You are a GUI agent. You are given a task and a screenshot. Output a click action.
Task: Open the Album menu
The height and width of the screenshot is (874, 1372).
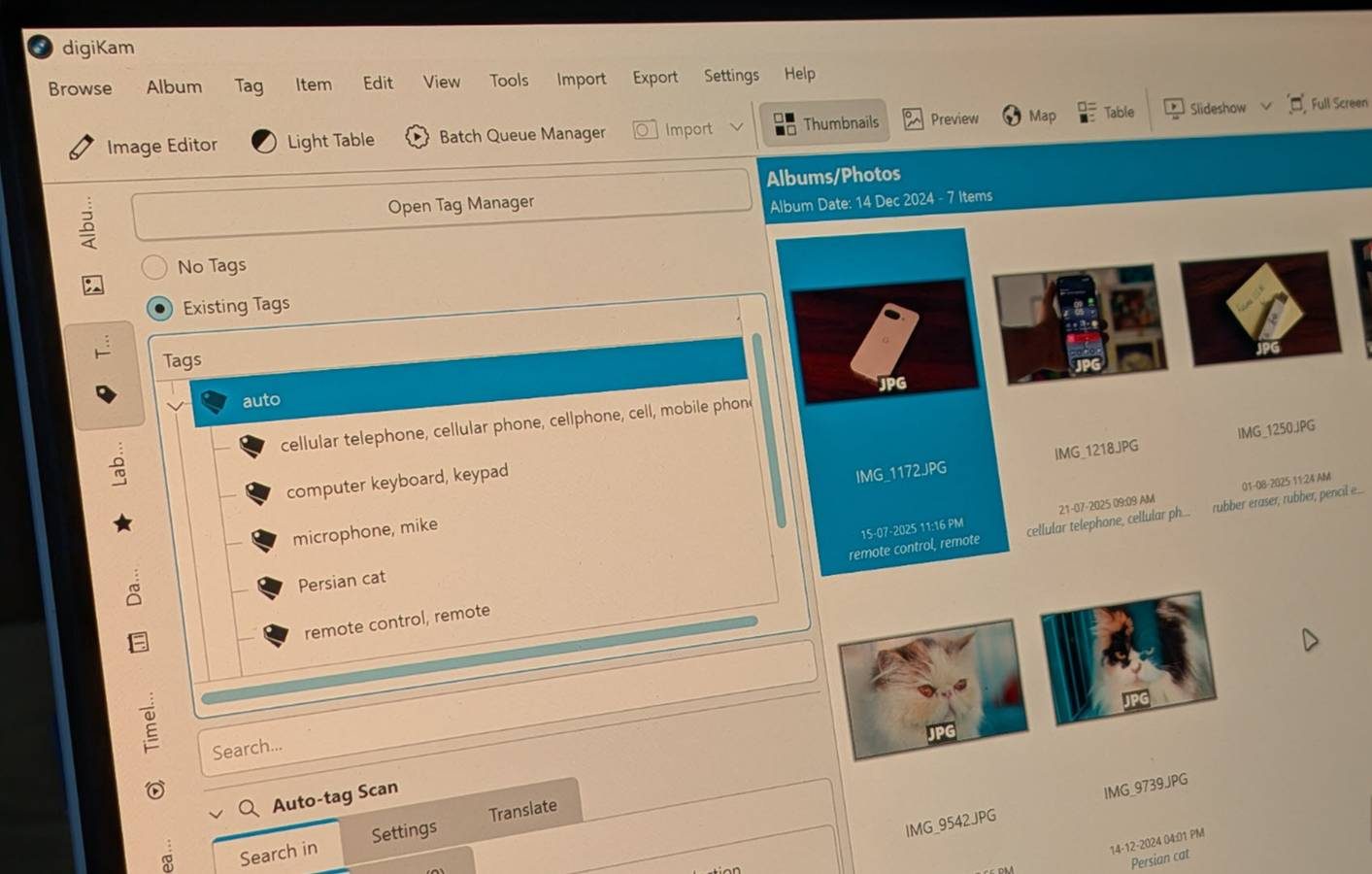(174, 86)
